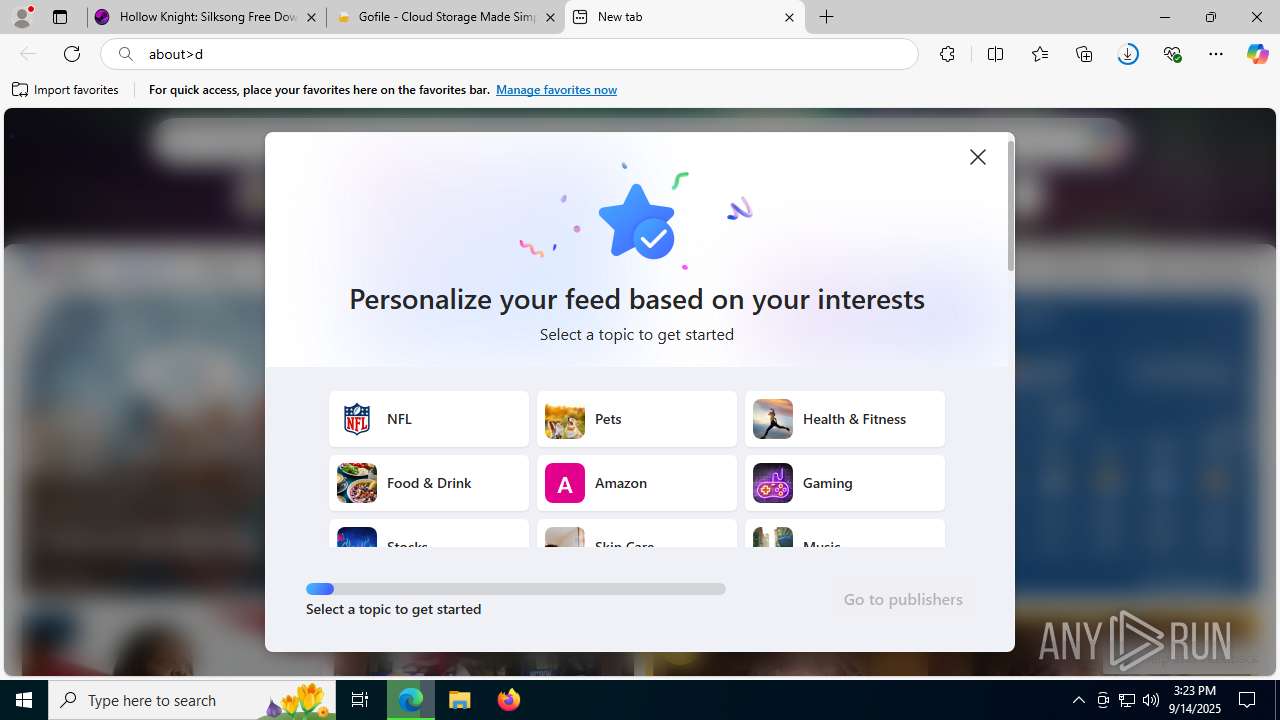Open File Explorer from taskbar
The height and width of the screenshot is (720, 1280).
click(460, 700)
